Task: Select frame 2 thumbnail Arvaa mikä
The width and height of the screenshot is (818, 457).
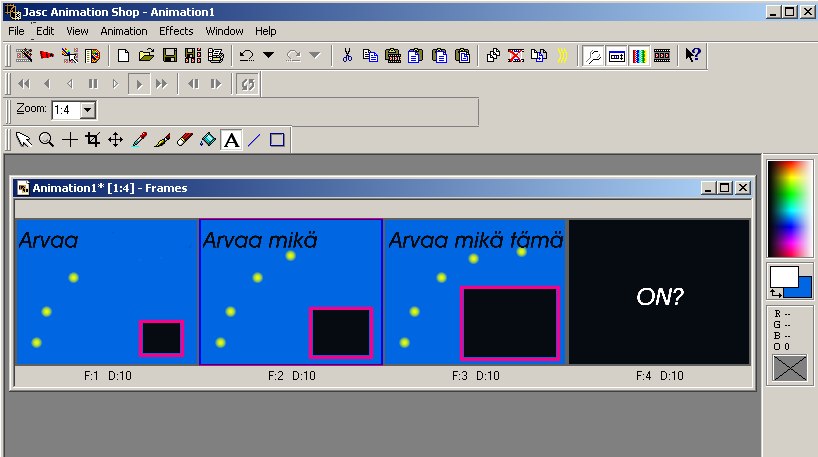Action: click(291, 292)
